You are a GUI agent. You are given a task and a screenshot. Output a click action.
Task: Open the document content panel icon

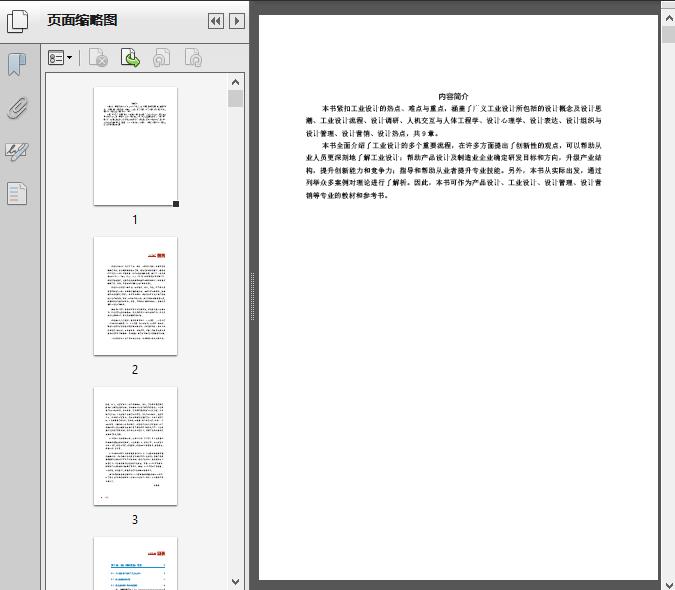coord(17,193)
